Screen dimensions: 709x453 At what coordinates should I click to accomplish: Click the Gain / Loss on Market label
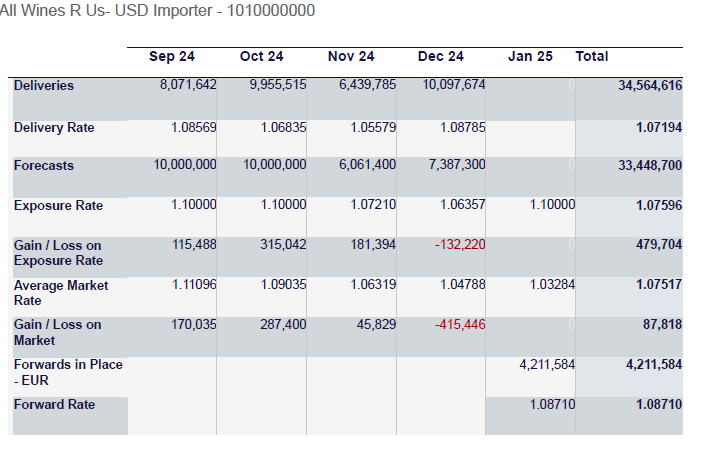pyautogui.click(x=57, y=332)
